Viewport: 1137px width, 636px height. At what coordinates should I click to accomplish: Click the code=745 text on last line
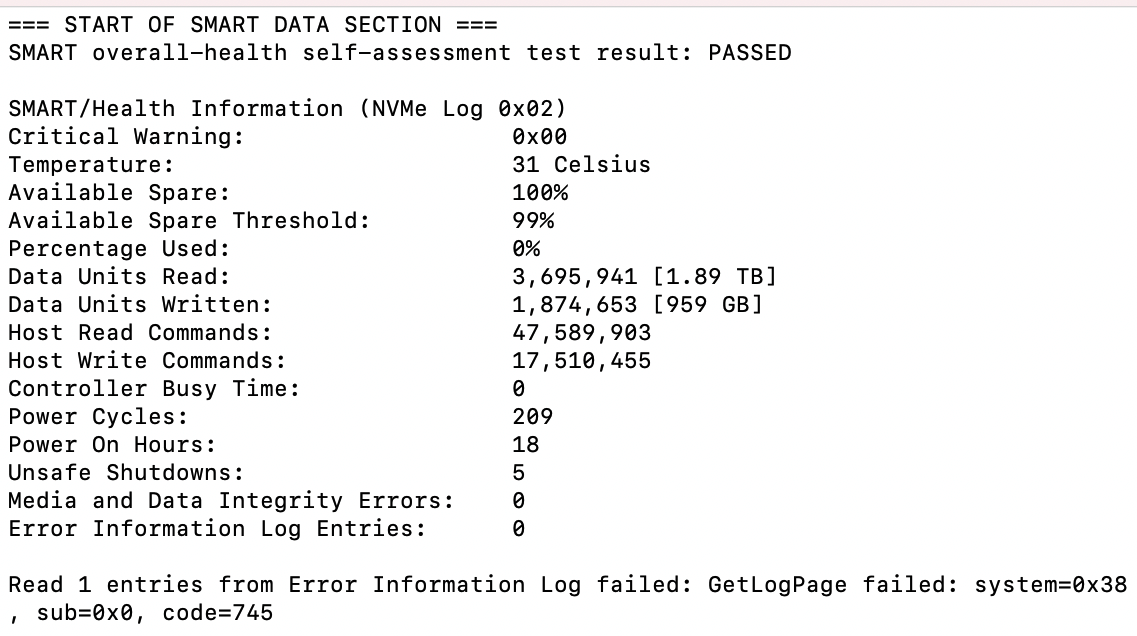tap(218, 613)
